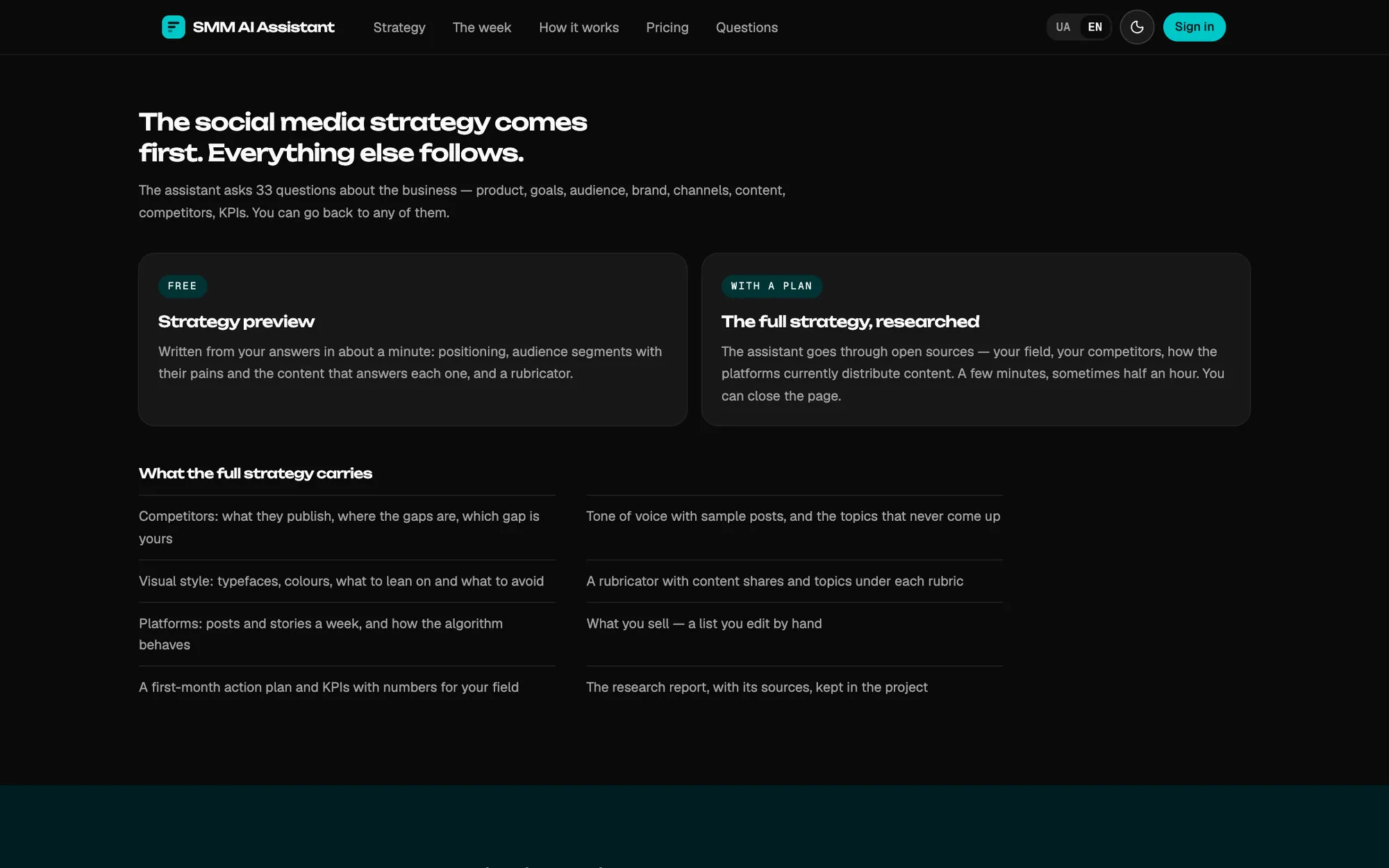Click 'The research report' list item
Image resolution: width=1389 pixels, height=868 pixels.
(756, 687)
